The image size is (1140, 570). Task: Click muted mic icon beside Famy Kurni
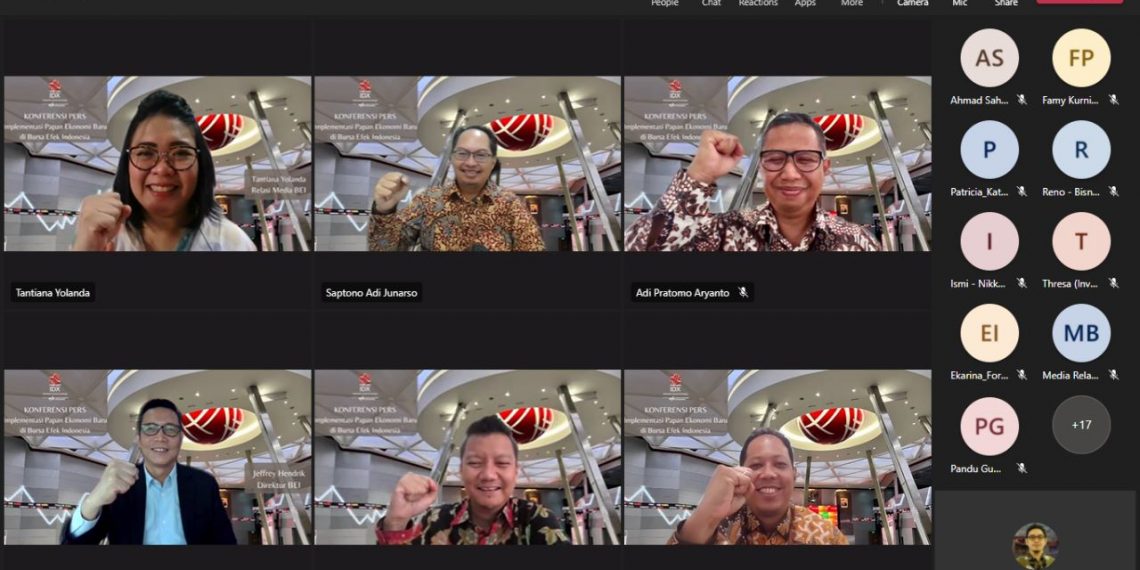point(1113,100)
